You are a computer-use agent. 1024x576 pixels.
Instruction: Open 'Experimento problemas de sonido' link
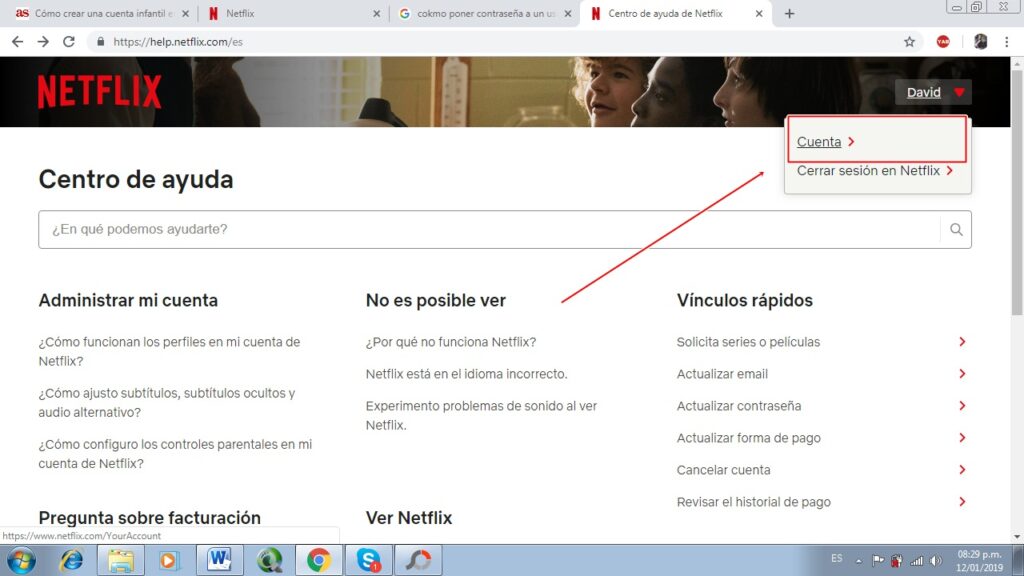click(x=481, y=415)
